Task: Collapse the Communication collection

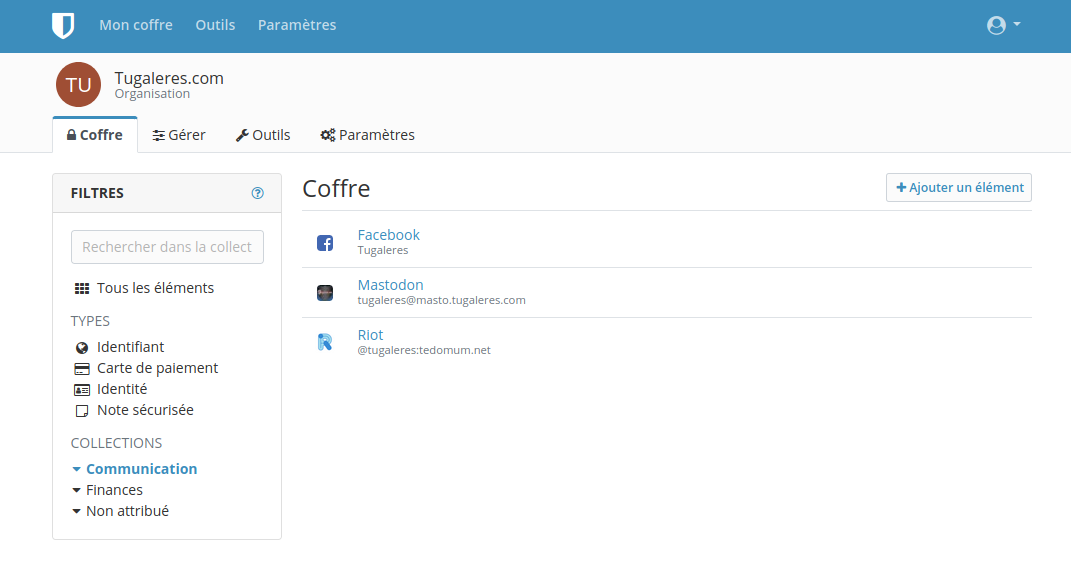Action: (x=76, y=469)
